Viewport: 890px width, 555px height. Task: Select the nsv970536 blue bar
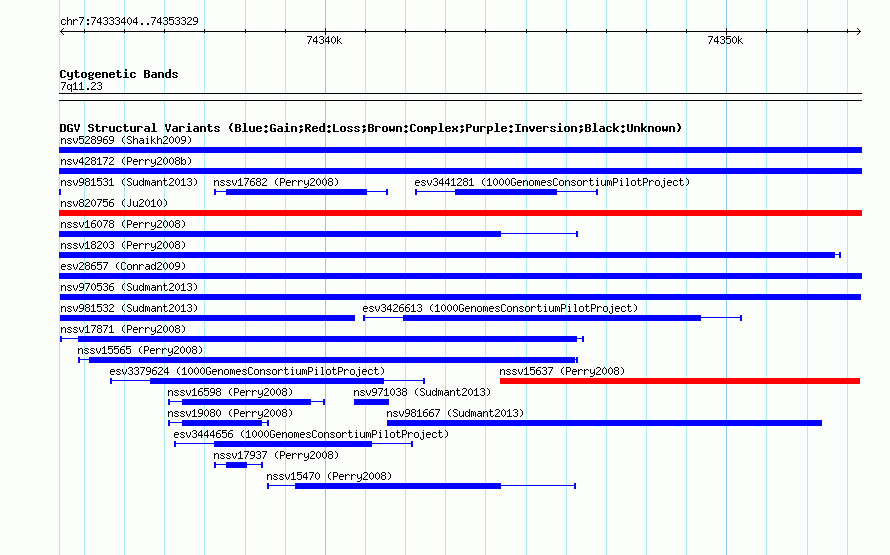coord(460,297)
